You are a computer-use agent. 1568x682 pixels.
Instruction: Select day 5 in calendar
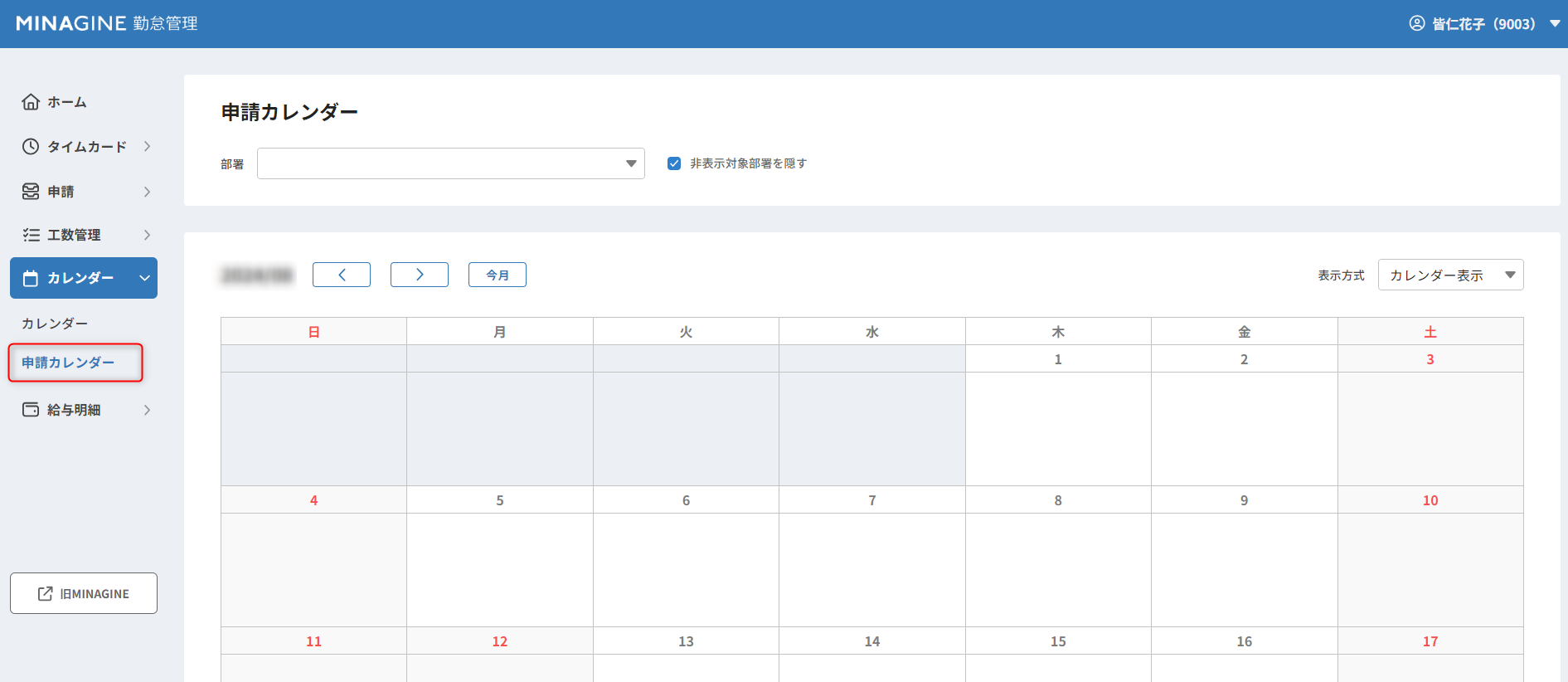(500, 500)
